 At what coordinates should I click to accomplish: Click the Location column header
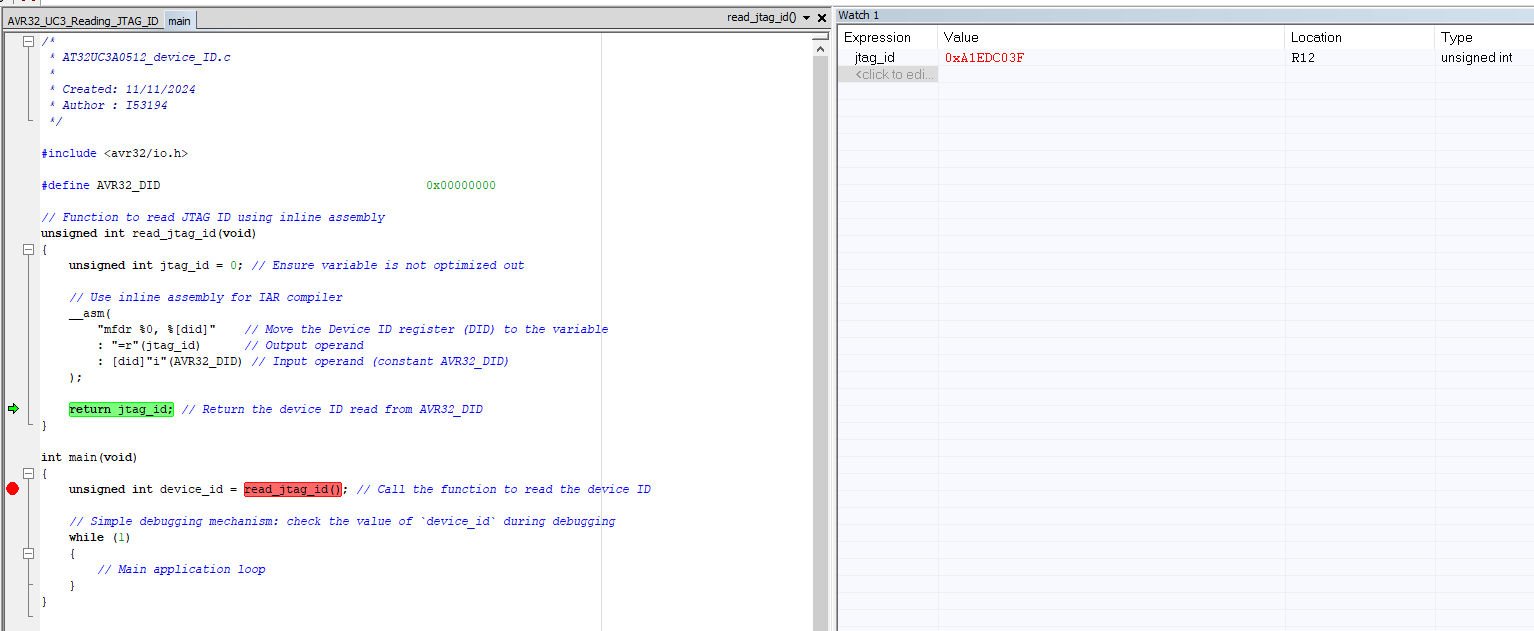(x=1360, y=37)
